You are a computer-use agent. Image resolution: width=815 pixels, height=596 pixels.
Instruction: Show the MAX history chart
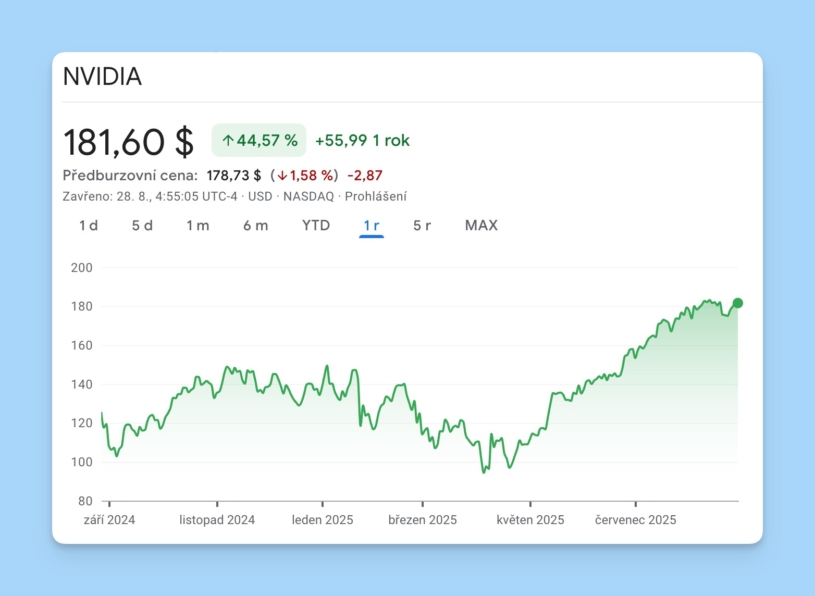[x=480, y=225]
